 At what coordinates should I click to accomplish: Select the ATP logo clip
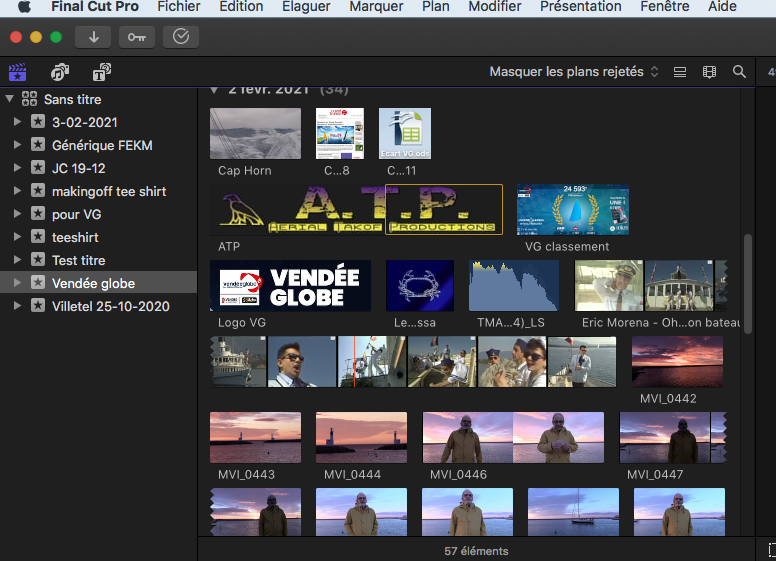click(x=356, y=210)
